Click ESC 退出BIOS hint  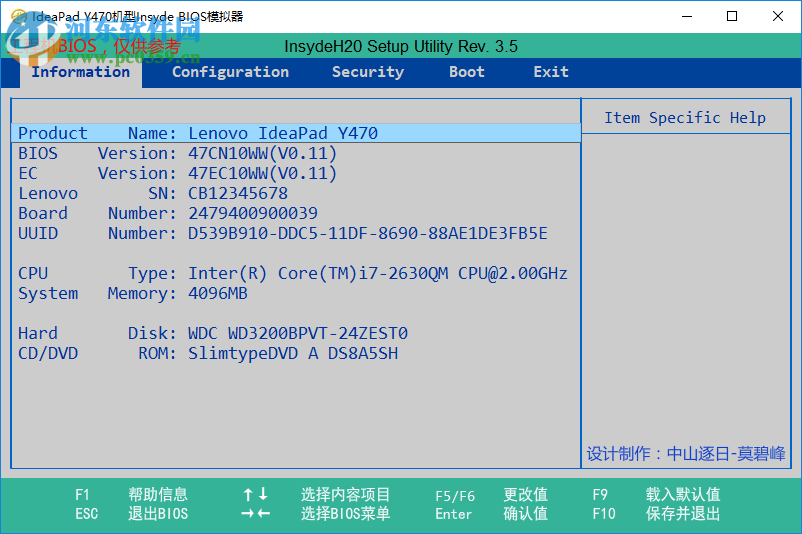[131, 514]
